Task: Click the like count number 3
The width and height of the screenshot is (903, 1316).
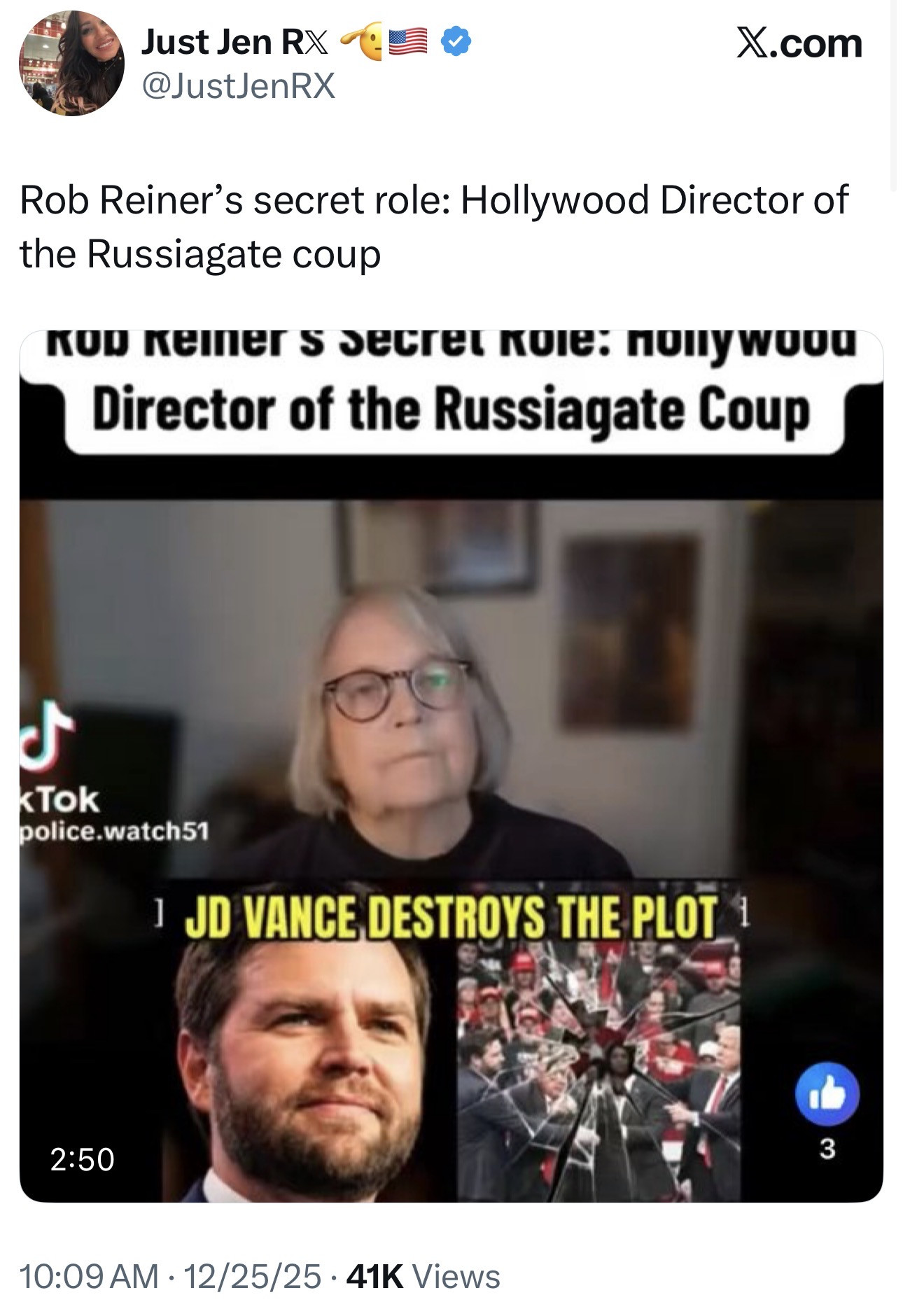Action: [827, 1149]
